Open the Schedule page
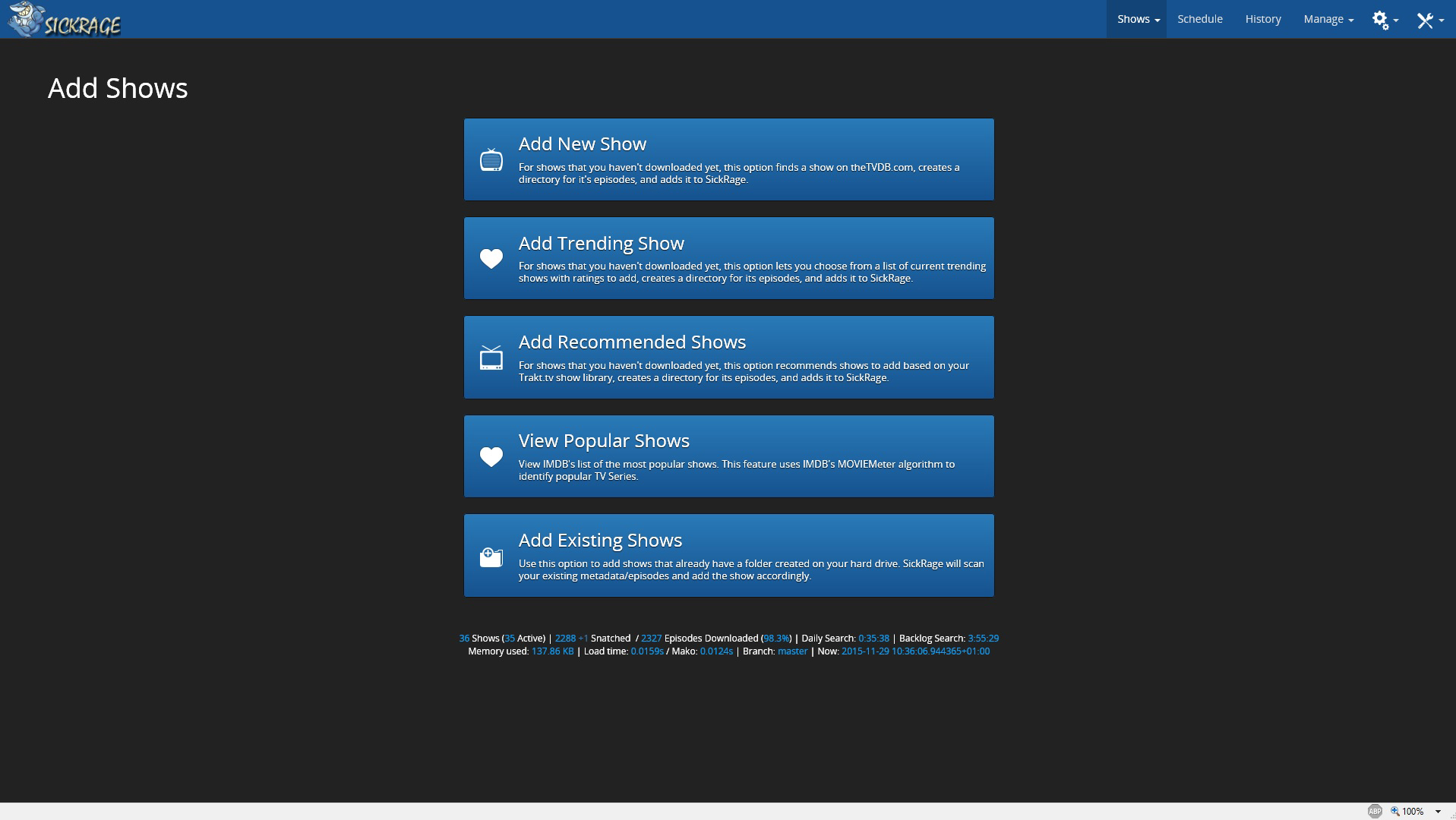Image resolution: width=1456 pixels, height=820 pixels. click(x=1200, y=19)
